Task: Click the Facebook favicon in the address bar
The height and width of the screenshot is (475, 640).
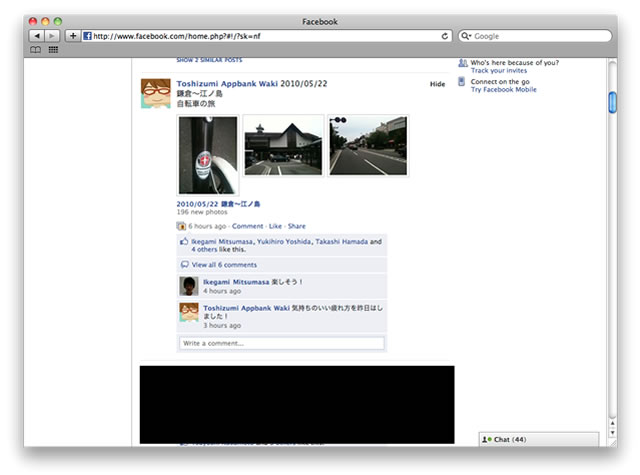Action: tap(87, 36)
